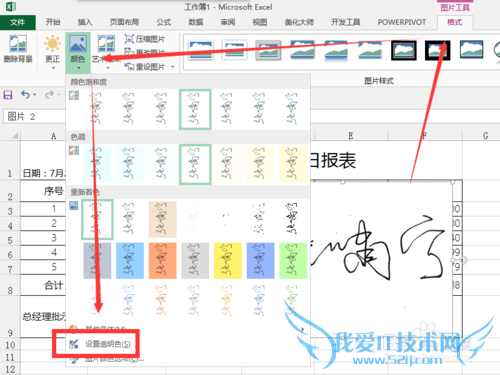Apply the light orange recolor variant in bottom row
This screenshot has height=375, width=500.
pyautogui.click(x=162, y=300)
